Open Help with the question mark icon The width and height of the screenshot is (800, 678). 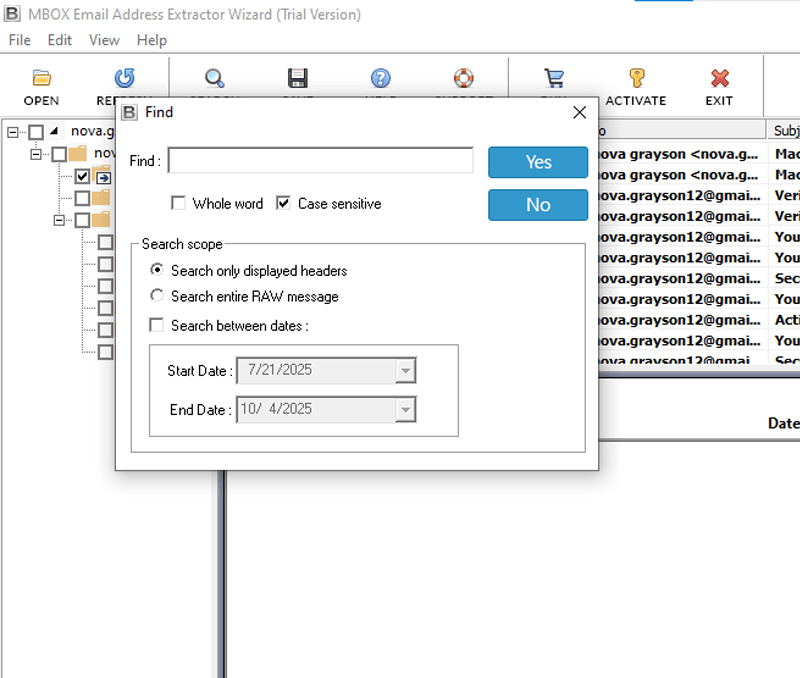pyautogui.click(x=380, y=78)
